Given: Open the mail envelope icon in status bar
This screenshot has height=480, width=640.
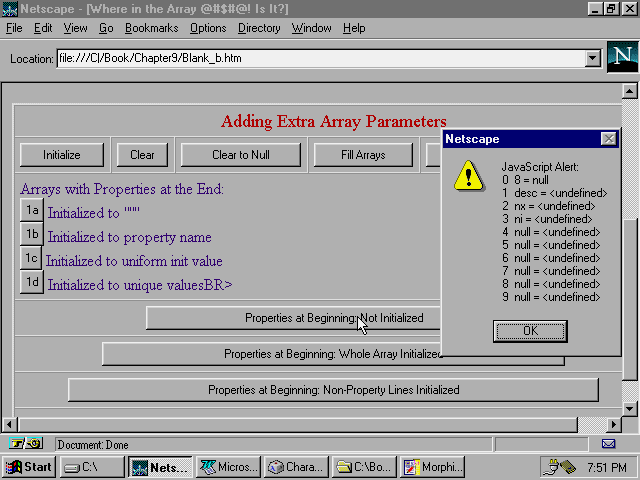Looking at the screenshot, I should point(608,443).
